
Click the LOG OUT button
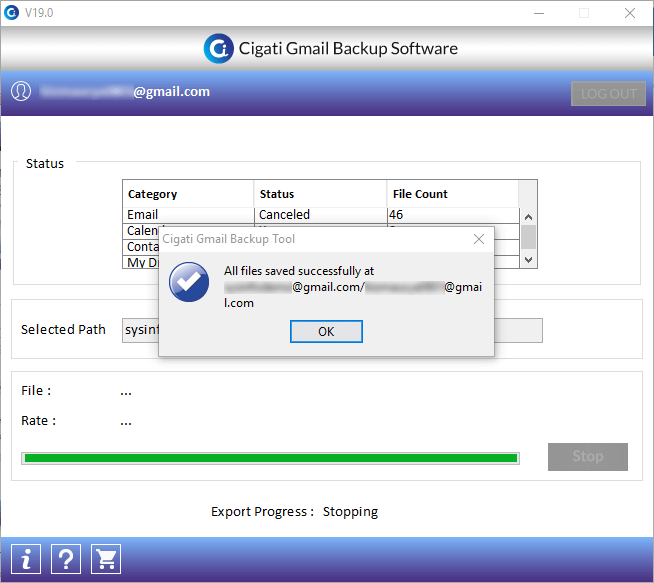point(608,93)
